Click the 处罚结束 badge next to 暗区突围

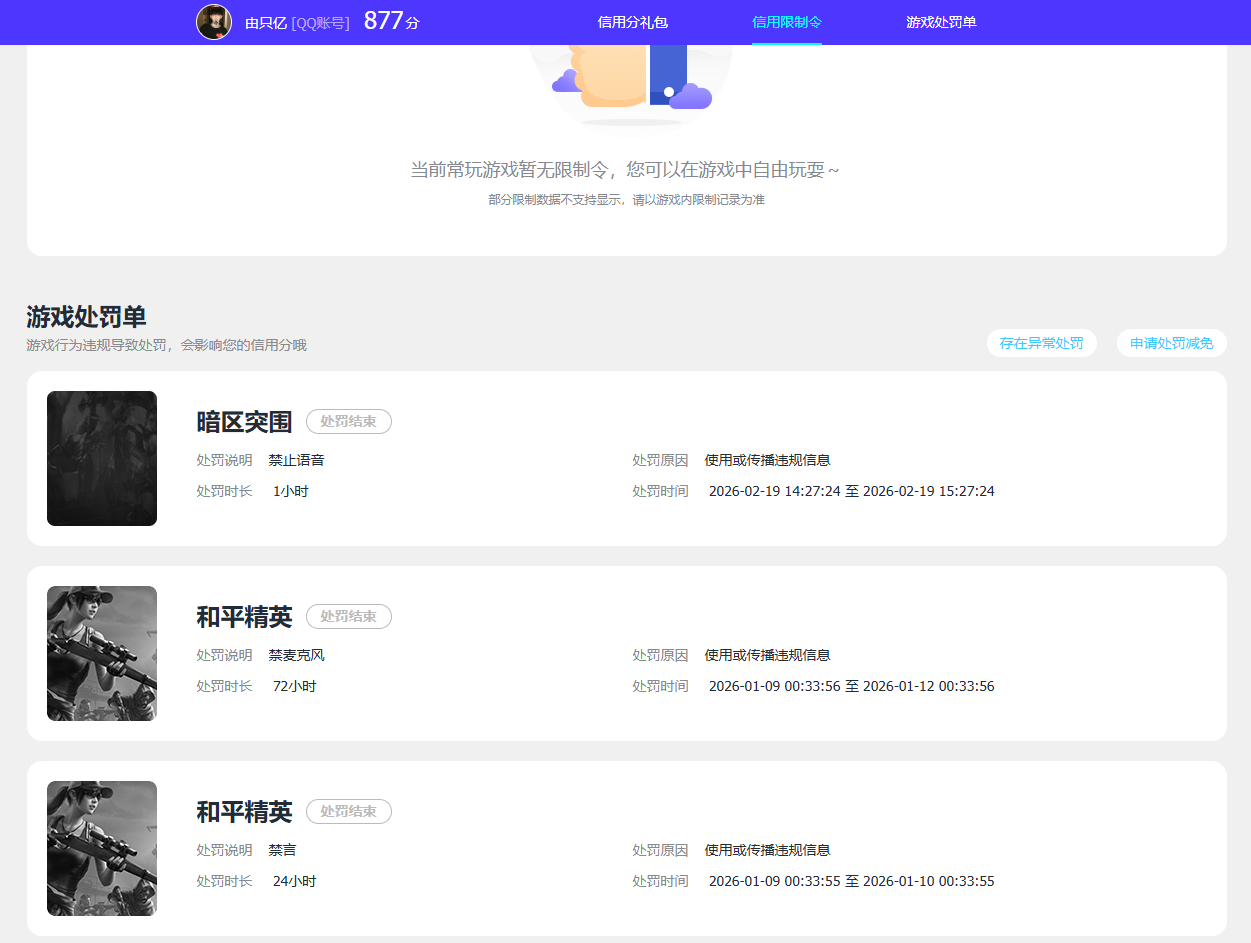(x=348, y=422)
